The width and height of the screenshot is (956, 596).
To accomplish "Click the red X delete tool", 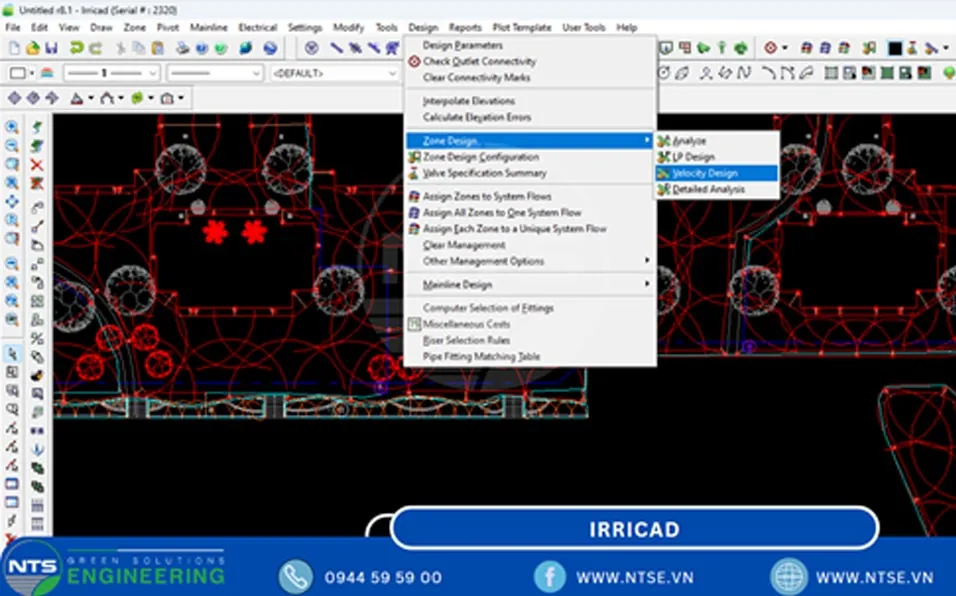I will tap(37, 165).
